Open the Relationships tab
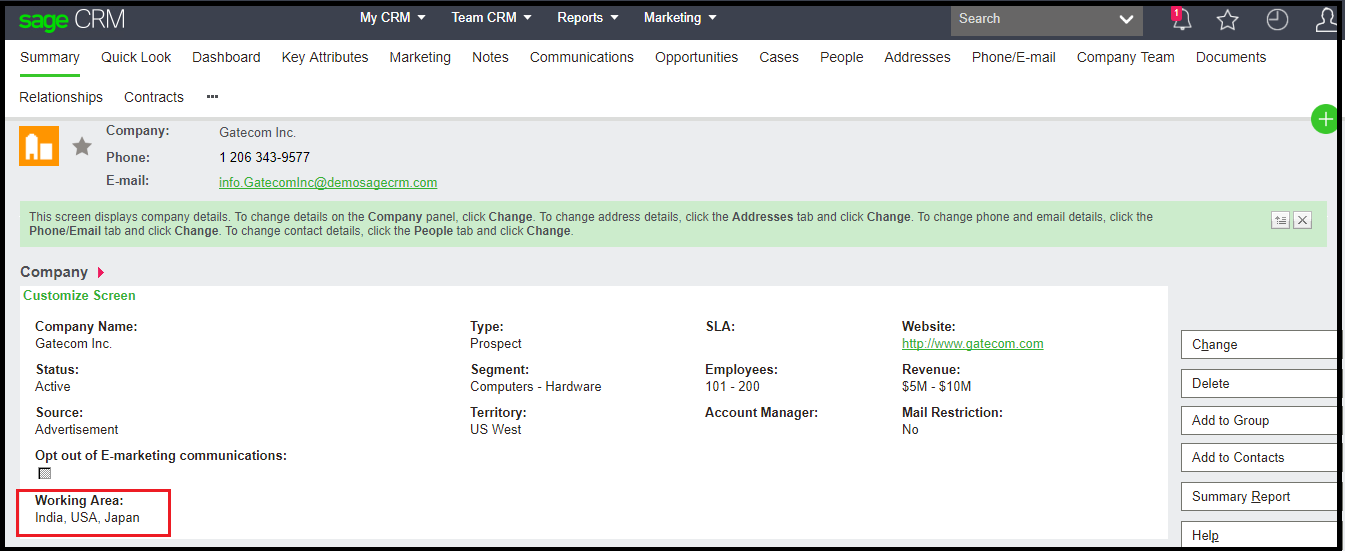Image resolution: width=1345 pixels, height=551 pixels. pos(61,97)
